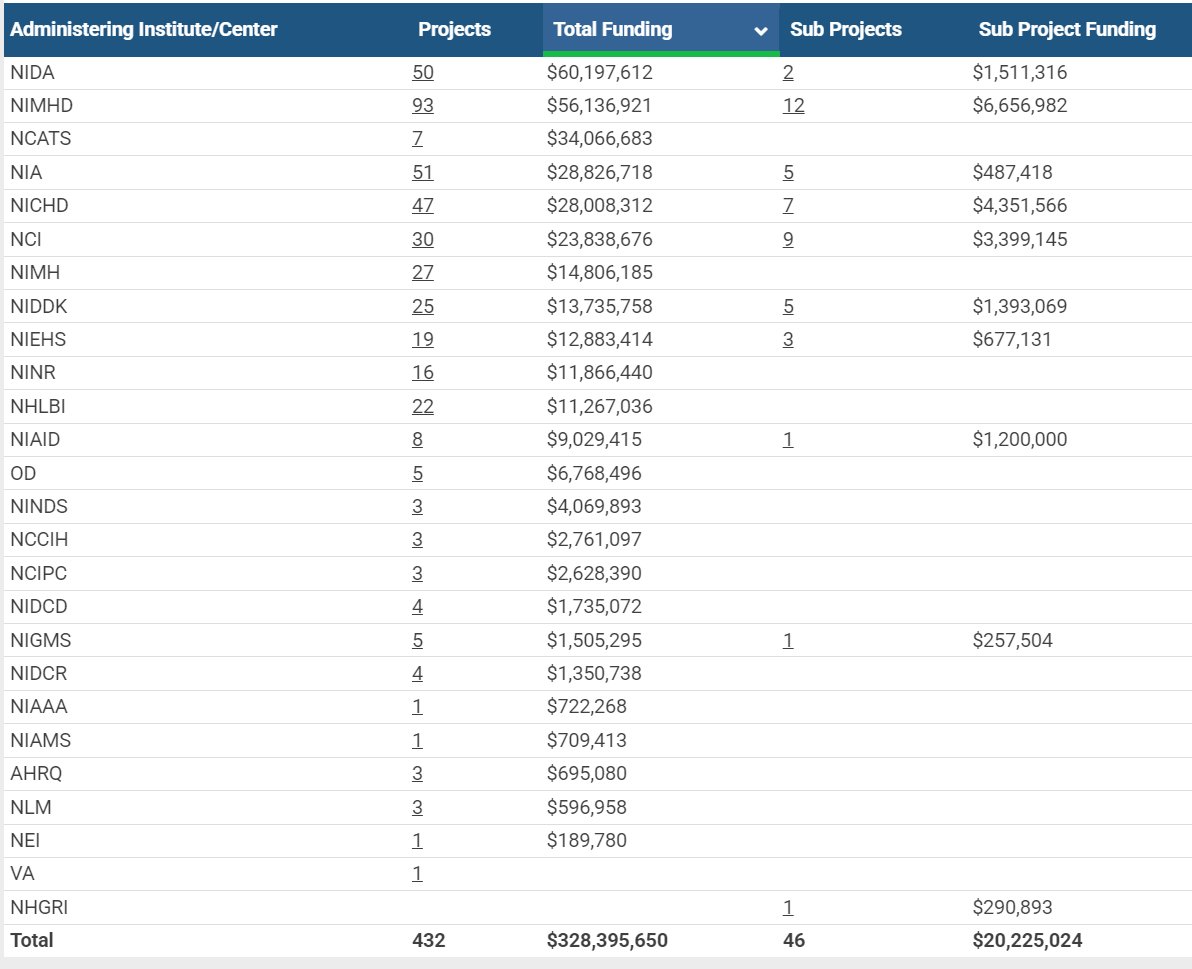Open NIGMS's 5 projects link

417,641
